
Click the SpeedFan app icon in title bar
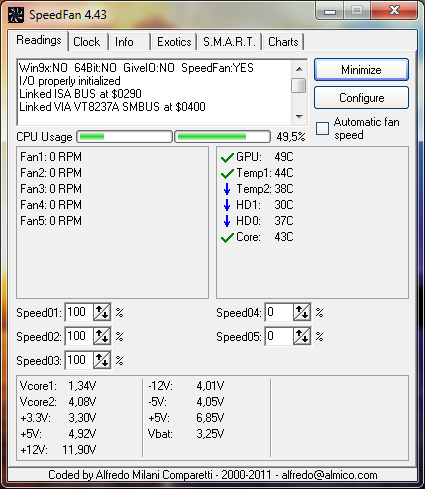[x=16, y=15]
